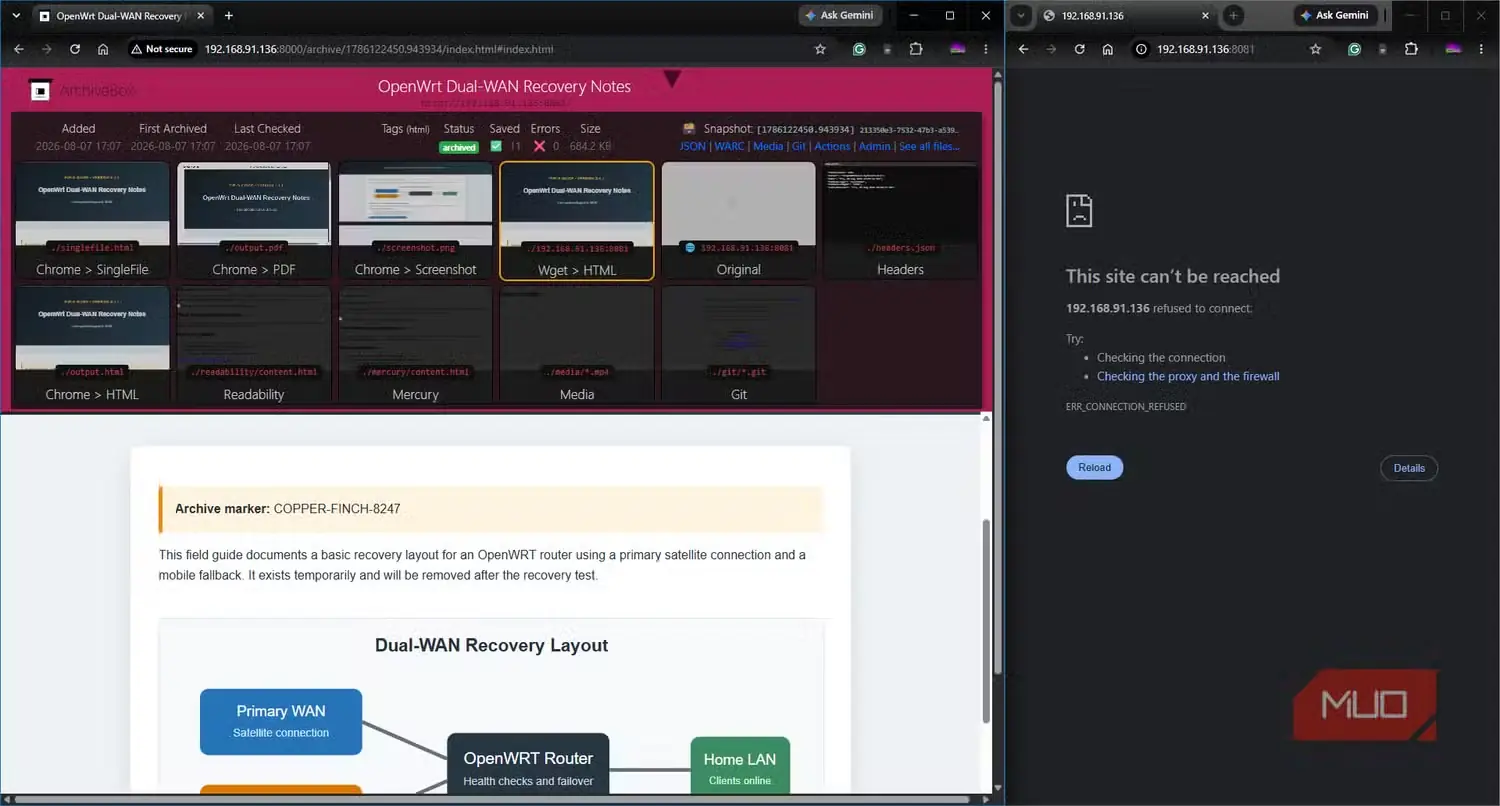Open the Chrome > PDF thumbnail
Viewport: 1500px width, 806px height.
[x=254, y=221]
